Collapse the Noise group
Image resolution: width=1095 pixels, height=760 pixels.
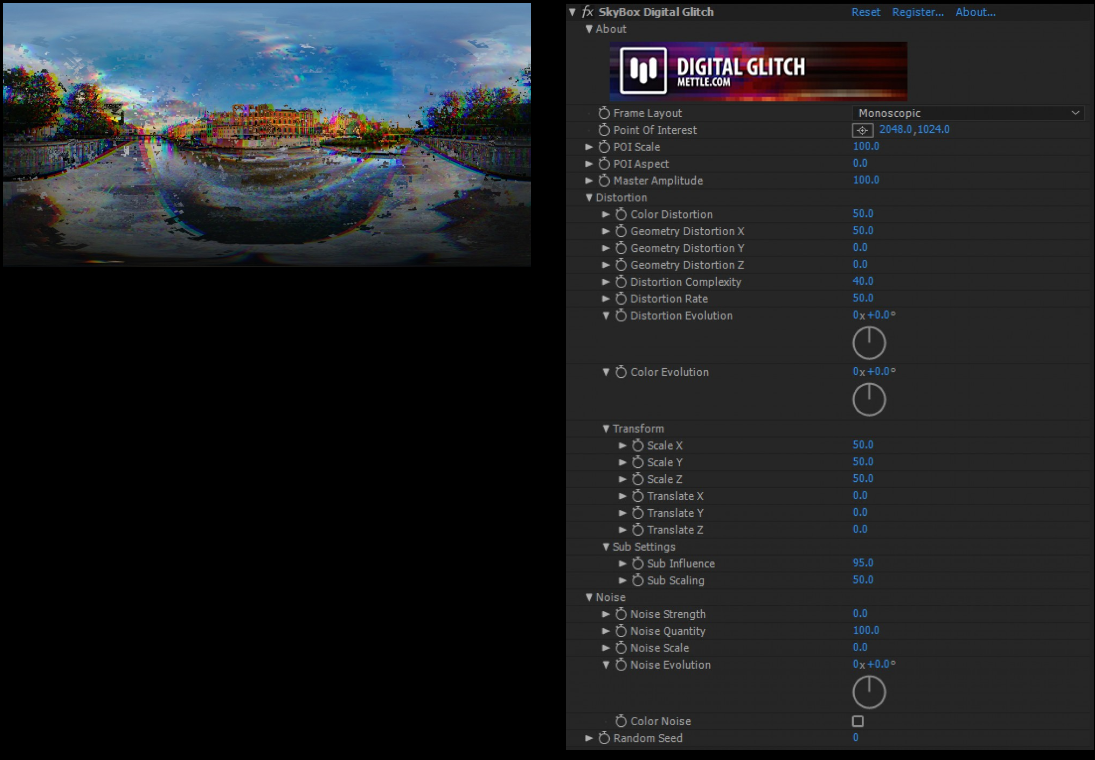click(589, 597)
